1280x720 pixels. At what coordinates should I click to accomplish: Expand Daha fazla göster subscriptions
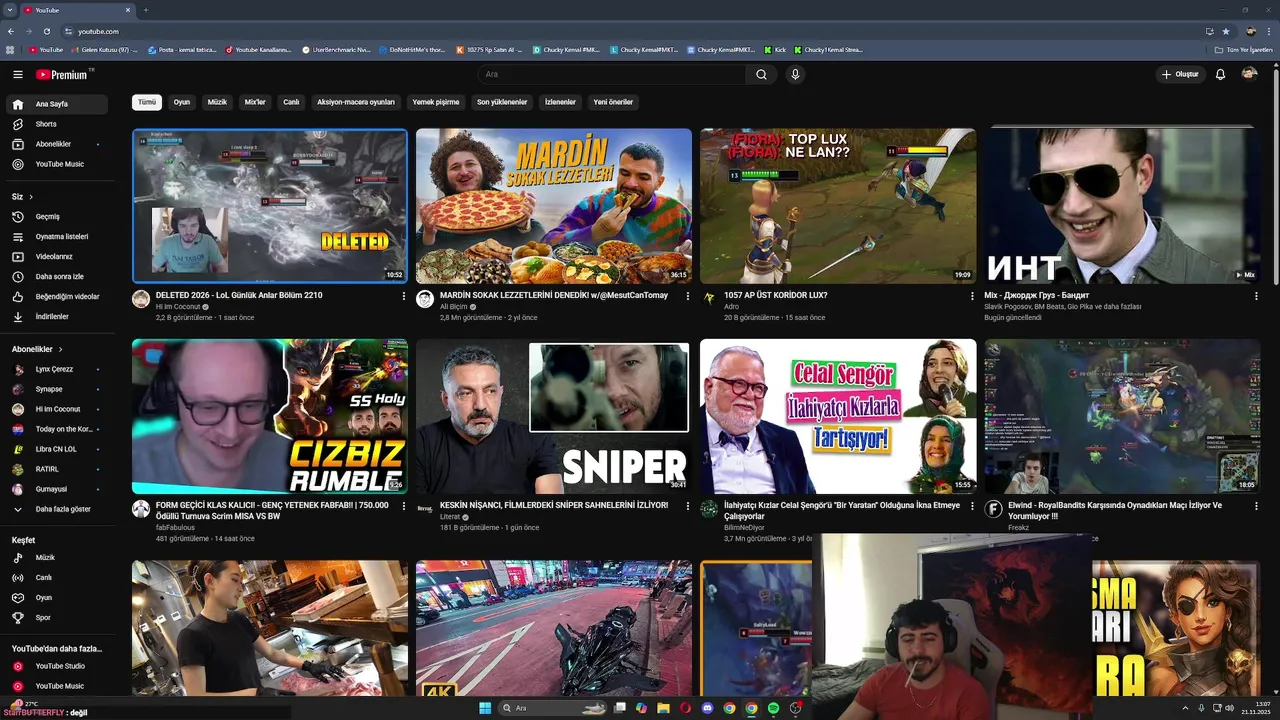point(57,509)
